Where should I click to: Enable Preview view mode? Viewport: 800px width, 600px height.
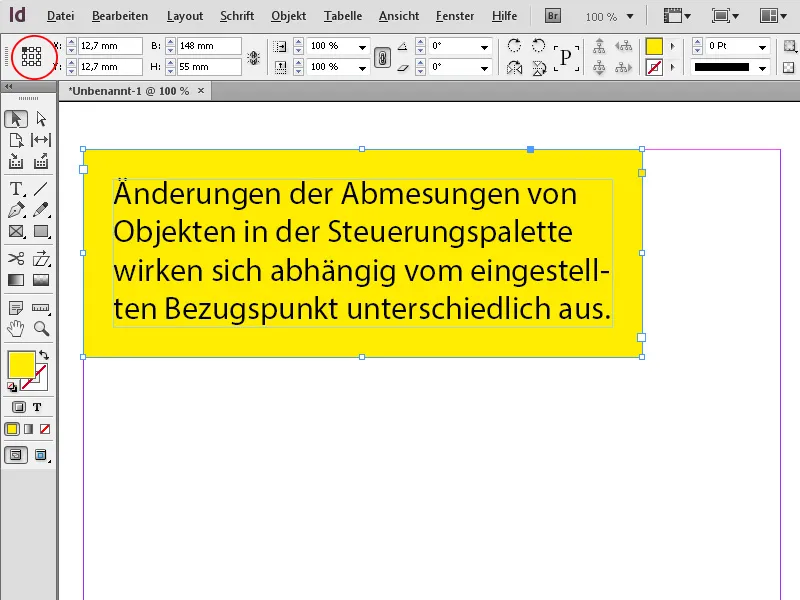click(41, 455)
